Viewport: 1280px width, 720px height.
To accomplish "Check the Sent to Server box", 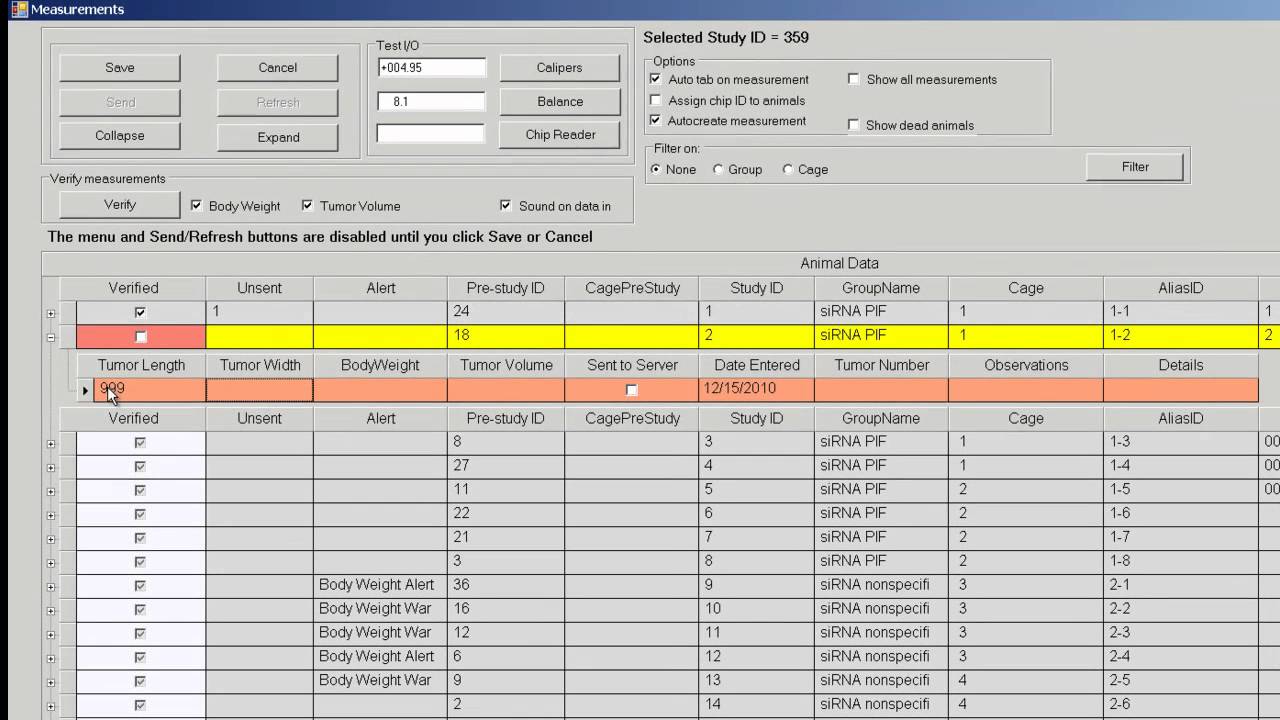I will (631, 390).
